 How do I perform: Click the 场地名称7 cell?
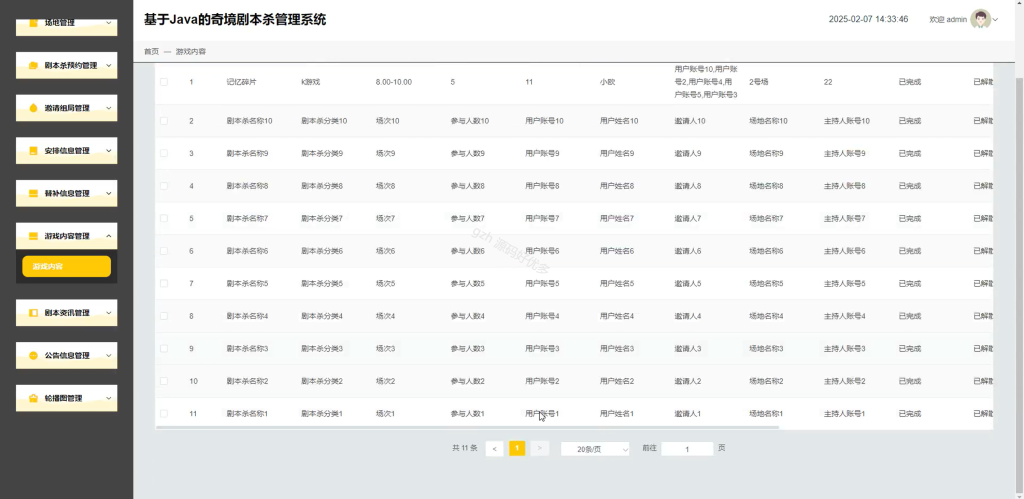coord(766,218)
